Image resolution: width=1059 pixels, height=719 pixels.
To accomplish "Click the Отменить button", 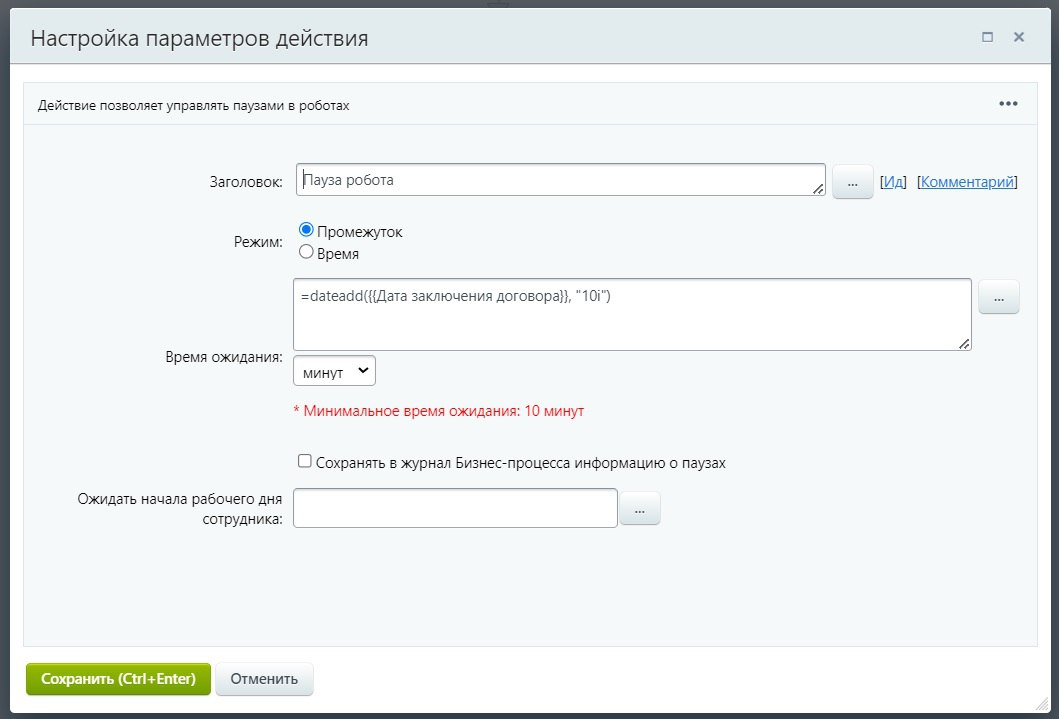I will click(264, 678).
